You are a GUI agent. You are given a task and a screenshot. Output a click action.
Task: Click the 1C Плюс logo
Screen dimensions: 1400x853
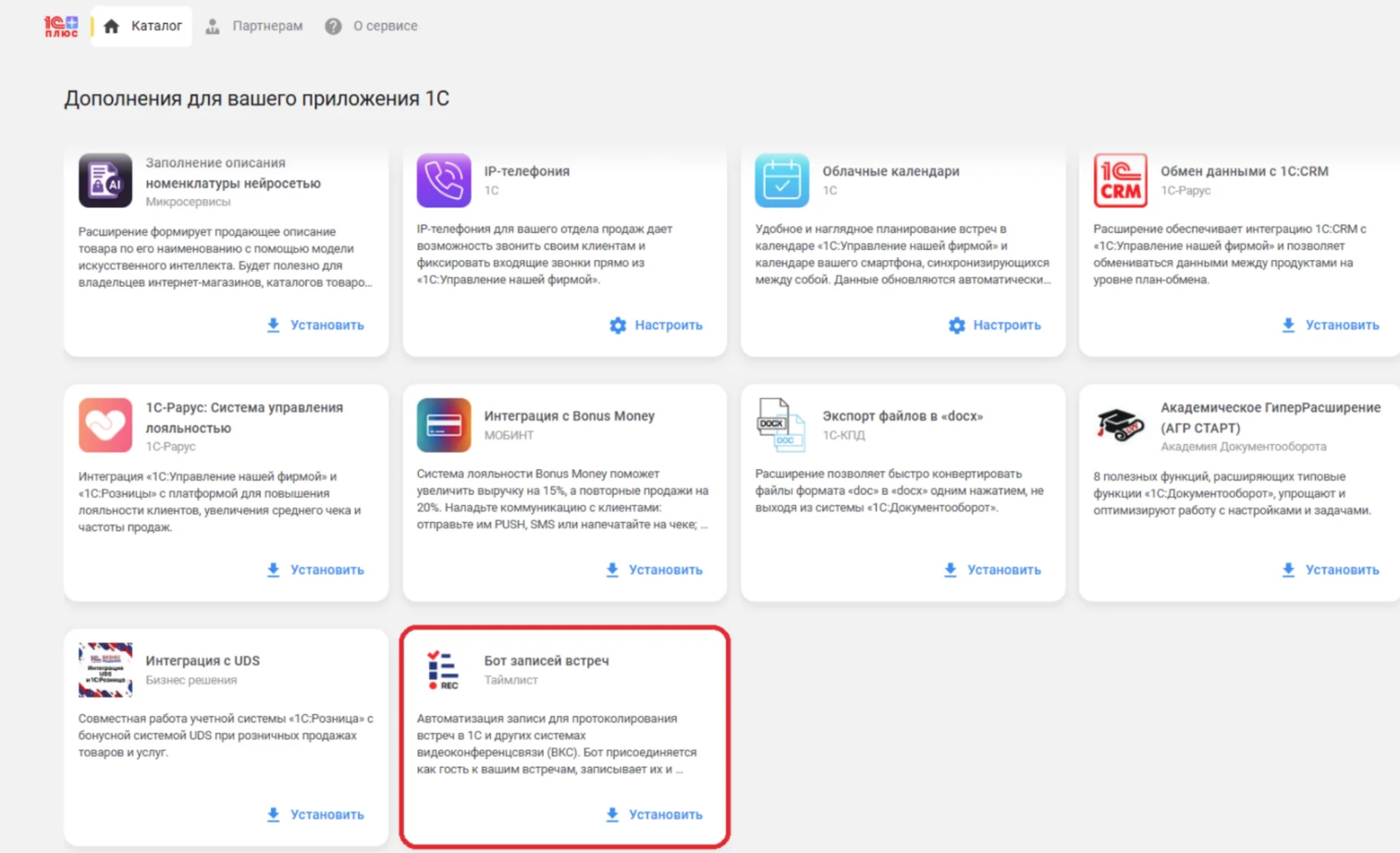[61, 26]
